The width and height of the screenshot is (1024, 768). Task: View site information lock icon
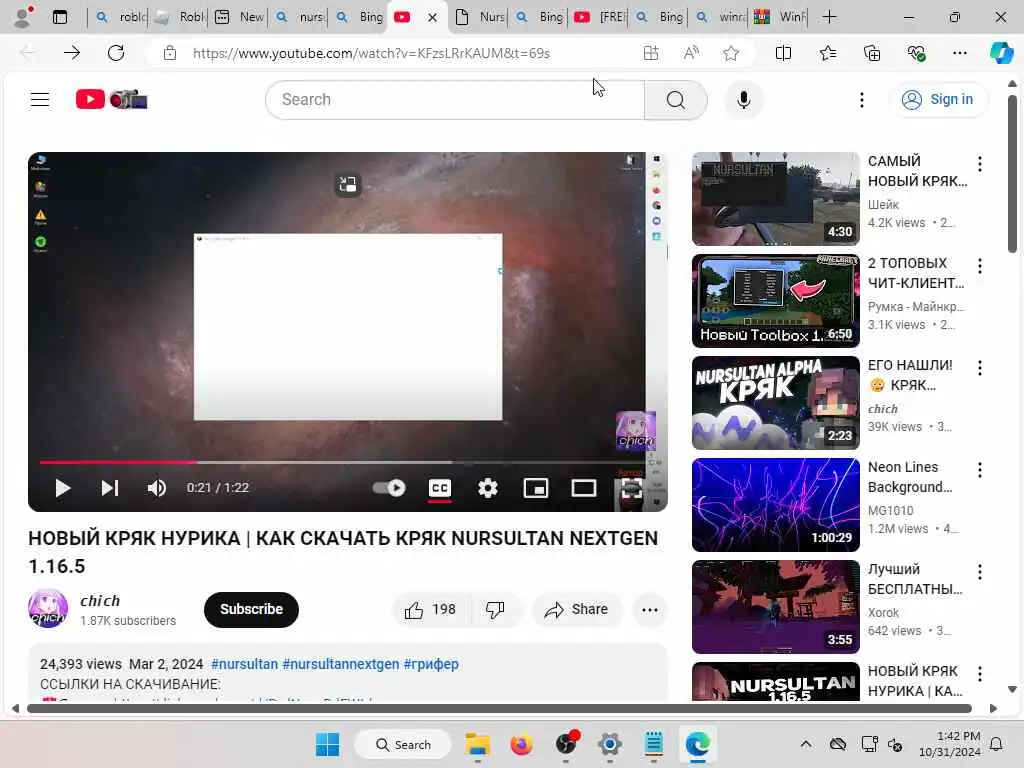click(x=170, y=53)
